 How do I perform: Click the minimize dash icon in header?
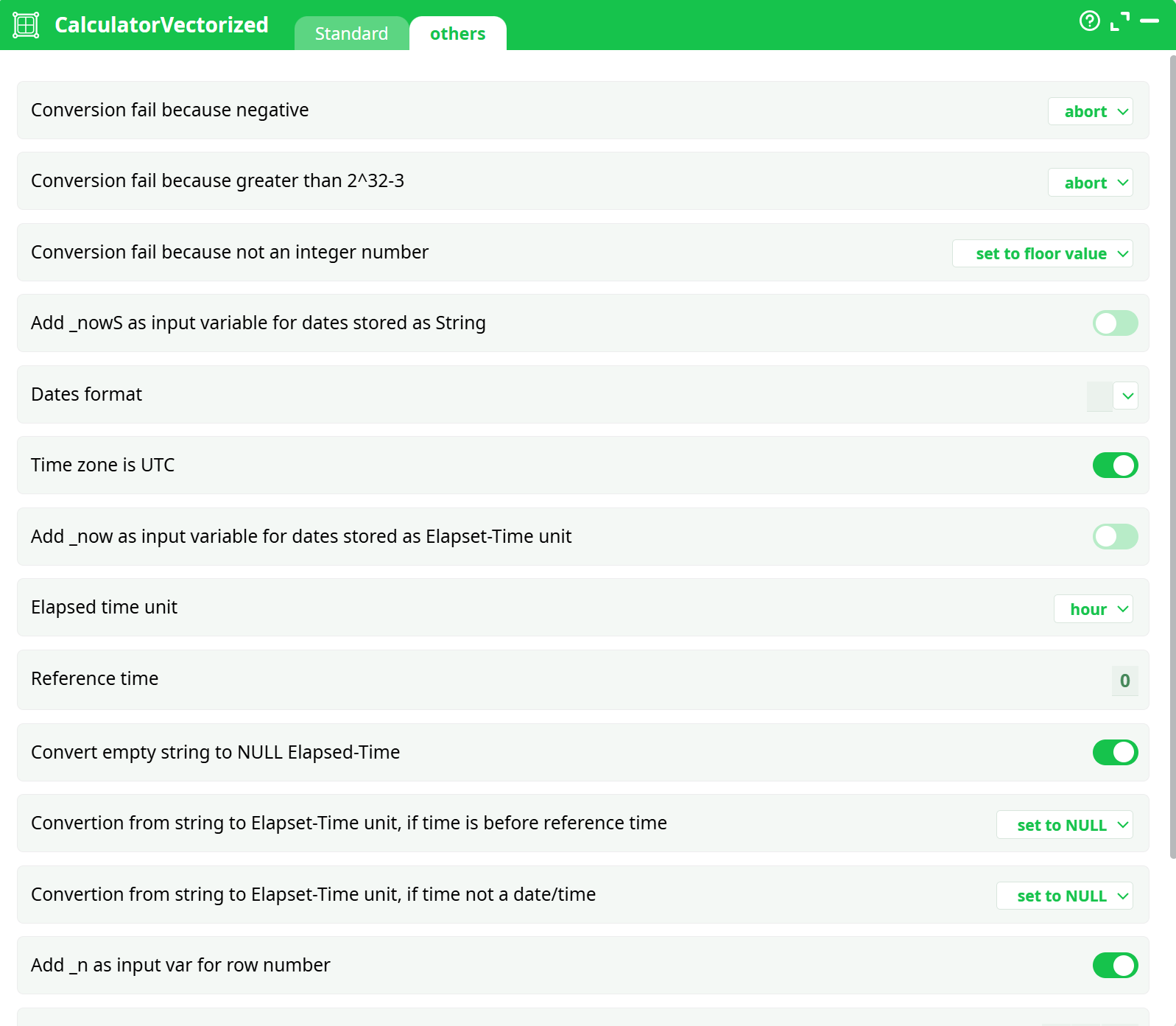coord(1149,21)
